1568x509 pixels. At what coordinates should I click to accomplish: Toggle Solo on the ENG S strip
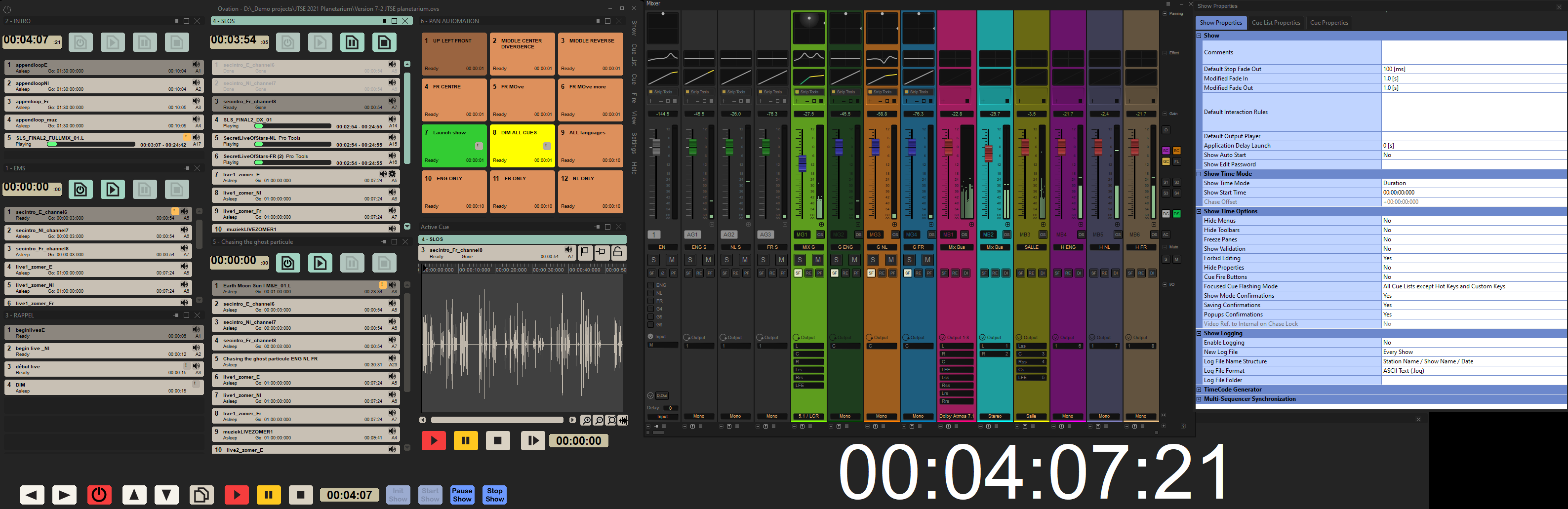click(689, 260)
